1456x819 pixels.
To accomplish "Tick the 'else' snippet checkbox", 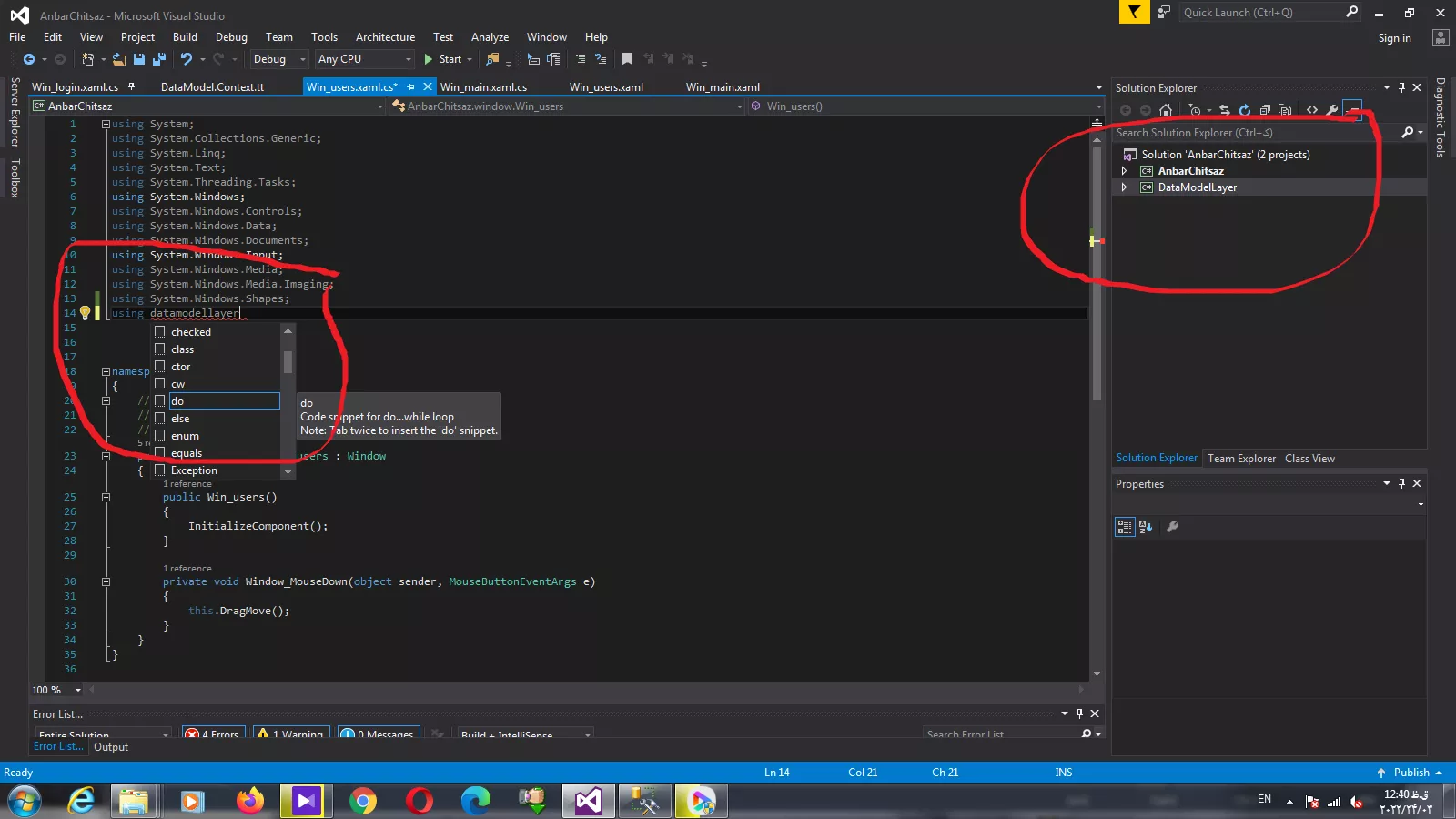I will (x=160, y=419).
